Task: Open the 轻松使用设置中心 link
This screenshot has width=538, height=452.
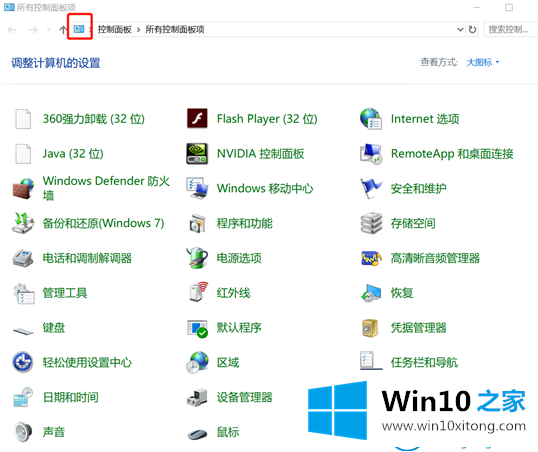Action: 87,362
